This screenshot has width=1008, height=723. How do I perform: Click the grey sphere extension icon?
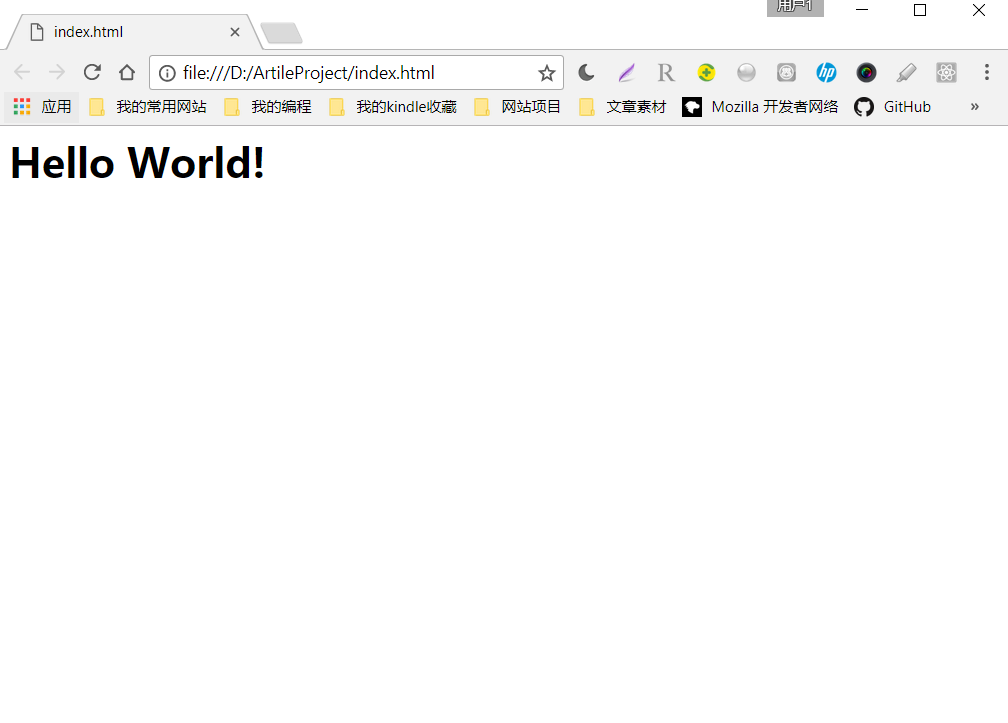tap(746, 72)
